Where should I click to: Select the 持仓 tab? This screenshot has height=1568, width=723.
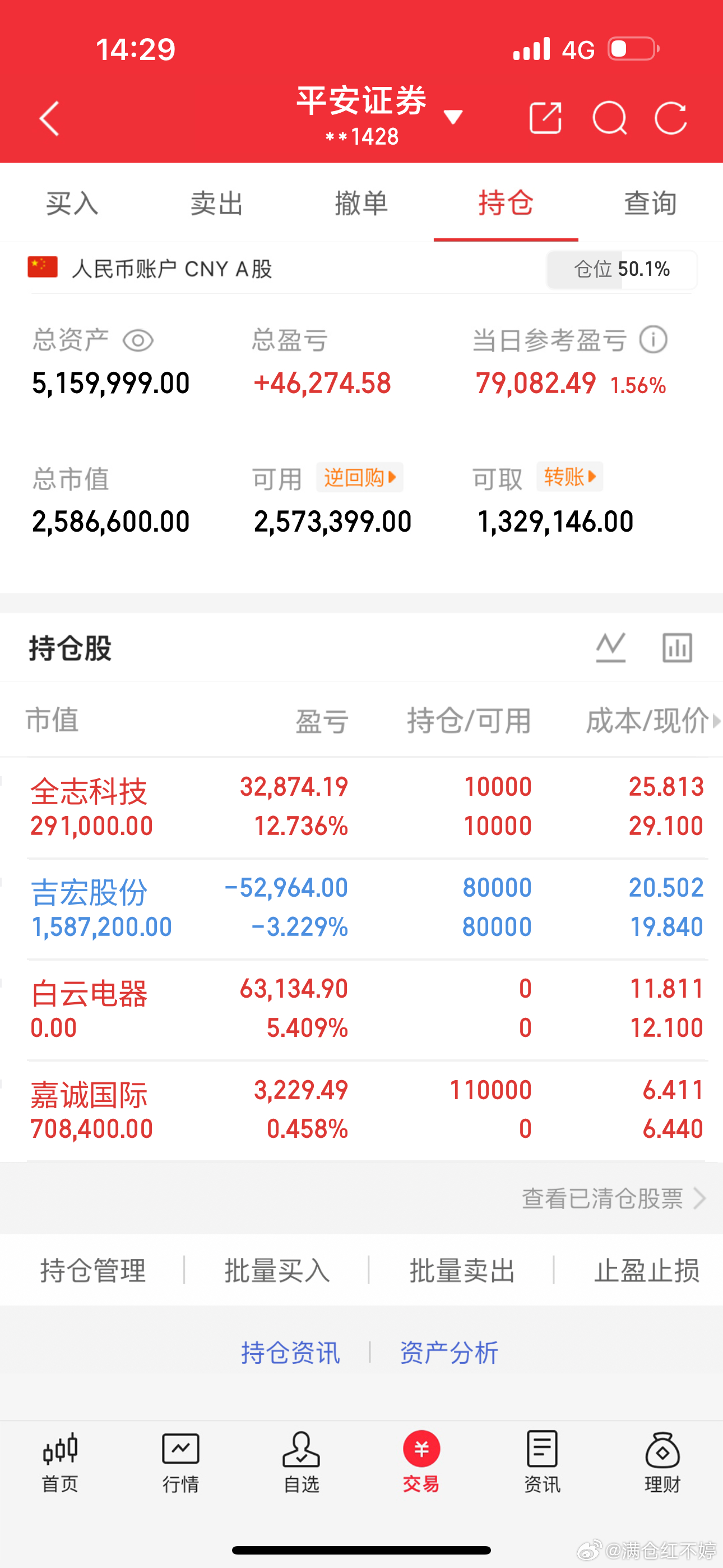[x=506, y=202]
